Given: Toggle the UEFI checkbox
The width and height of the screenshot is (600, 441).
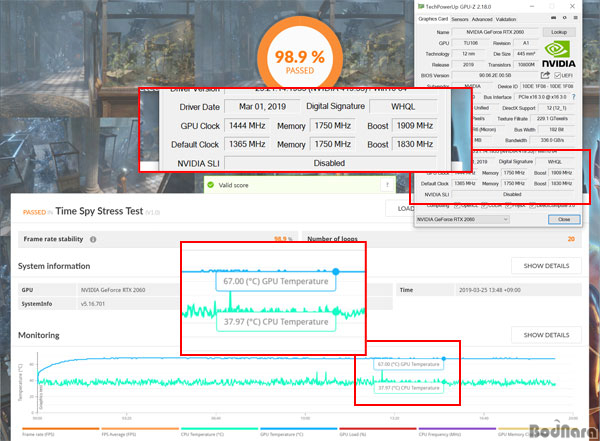Looking at the screenshot, I should click(x=557, y=75).
